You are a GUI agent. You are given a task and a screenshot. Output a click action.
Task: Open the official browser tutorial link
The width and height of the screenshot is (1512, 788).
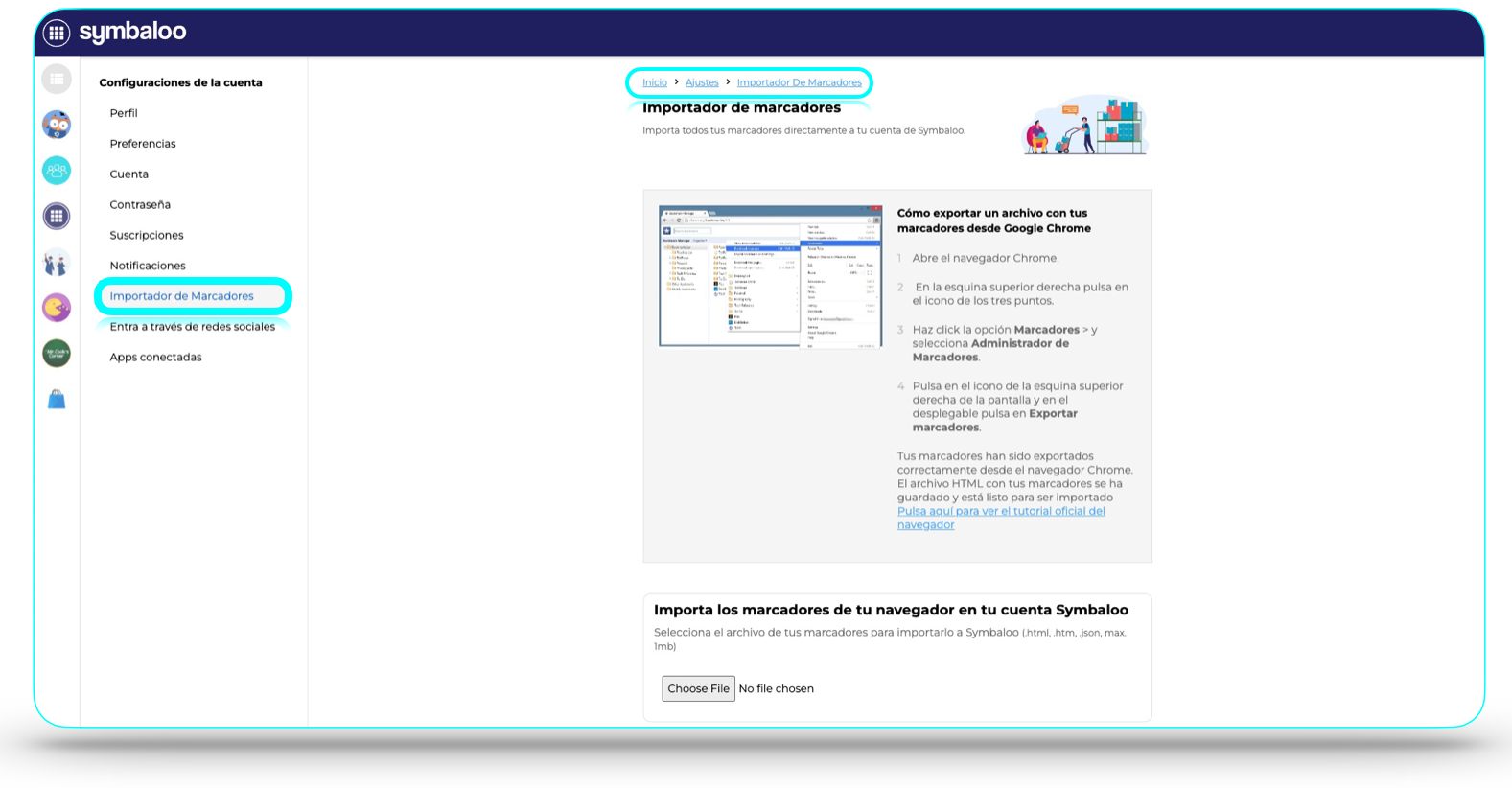[x=1001, y=518]
